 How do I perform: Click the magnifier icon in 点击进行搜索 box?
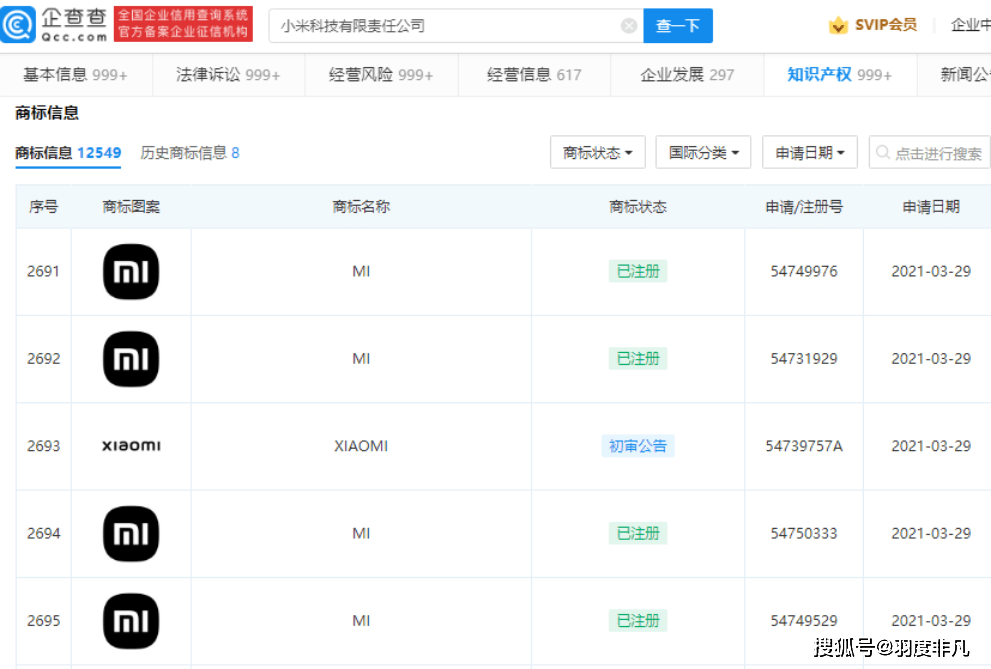point(883,152)
